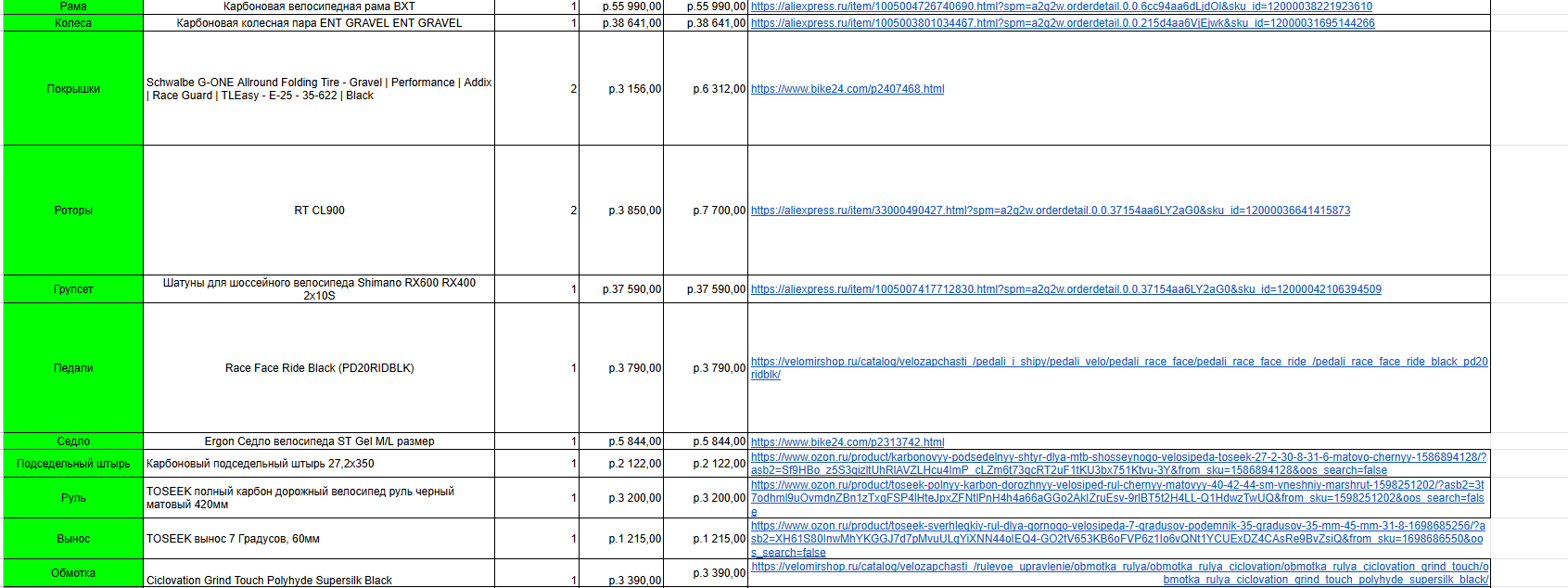1568x588 pixels.
Task: Select unit price р.38 641,00 cell
Action: pos(621,23)
